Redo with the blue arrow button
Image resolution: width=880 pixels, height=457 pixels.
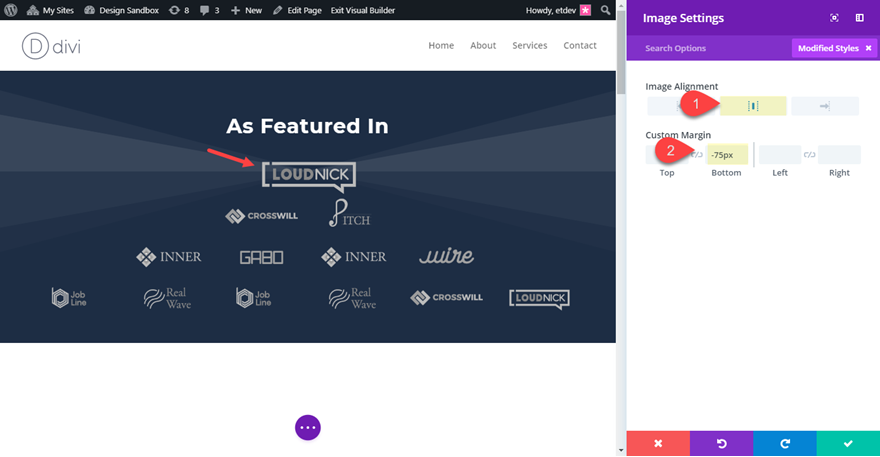tap(785, 444)
